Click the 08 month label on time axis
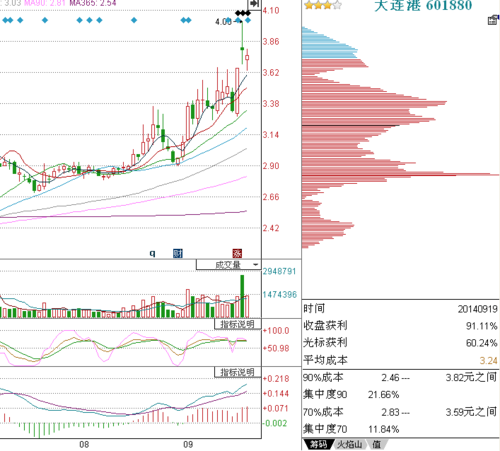Screen dimensions: 500x451 tap(84, 445)
